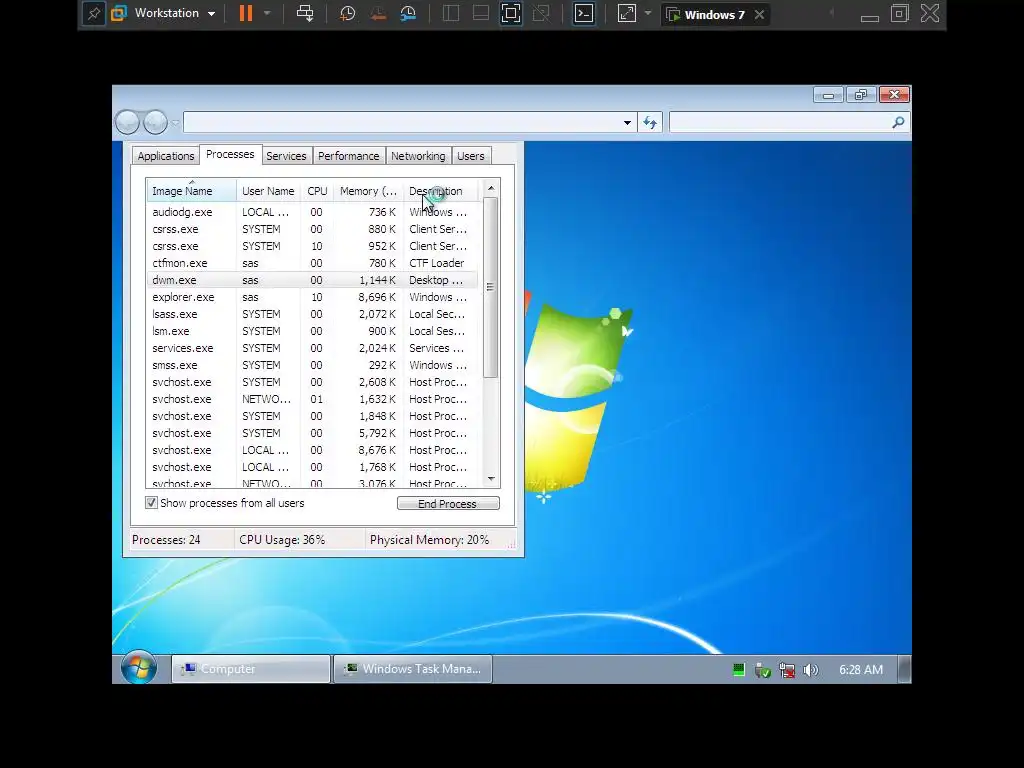The width and height of the screenshot is (1024, 768).
Task: Toggle the thumbnail bar view icon
Action: (481, 14)
